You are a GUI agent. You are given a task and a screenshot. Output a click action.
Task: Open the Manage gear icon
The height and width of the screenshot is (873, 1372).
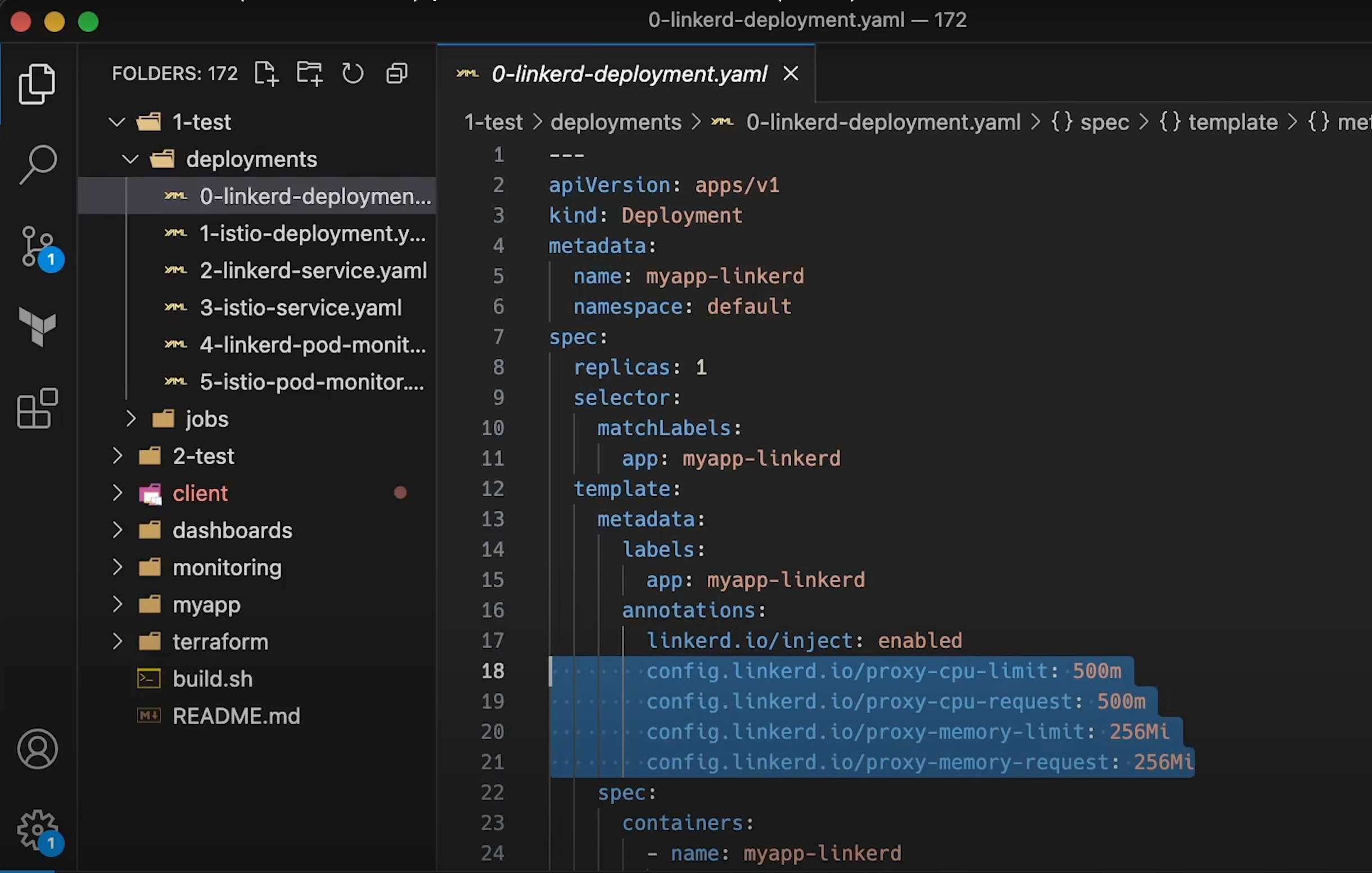(x=38, y=830)
